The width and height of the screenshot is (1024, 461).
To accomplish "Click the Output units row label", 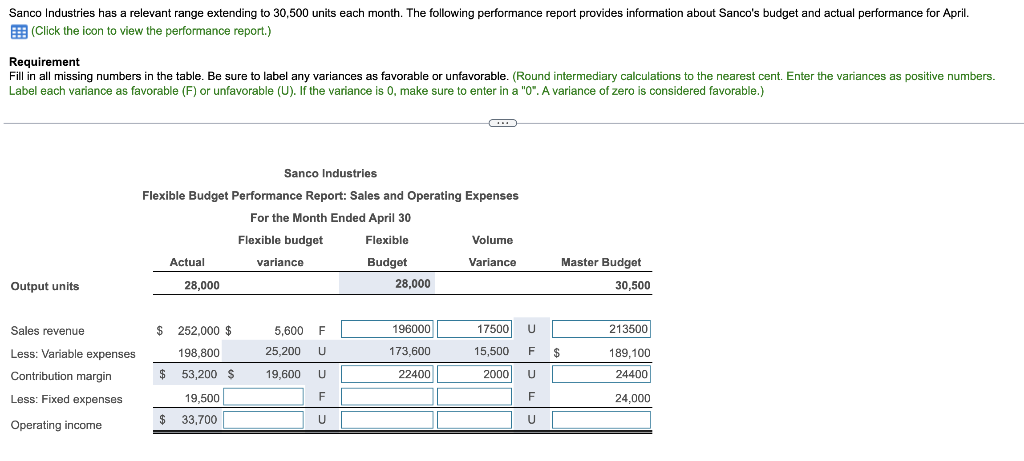I will (x=44, y=286).
